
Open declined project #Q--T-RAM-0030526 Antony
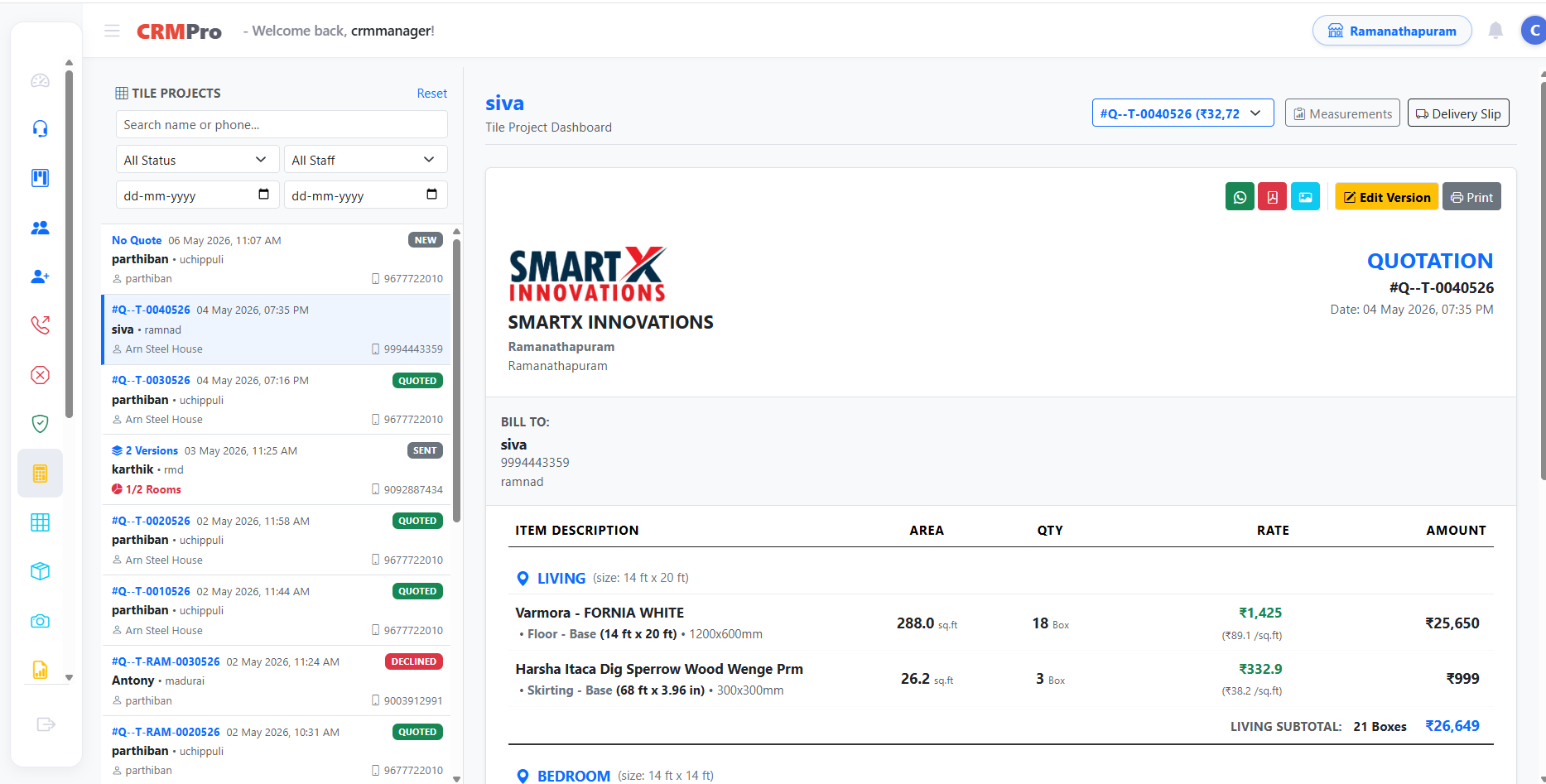277,681
